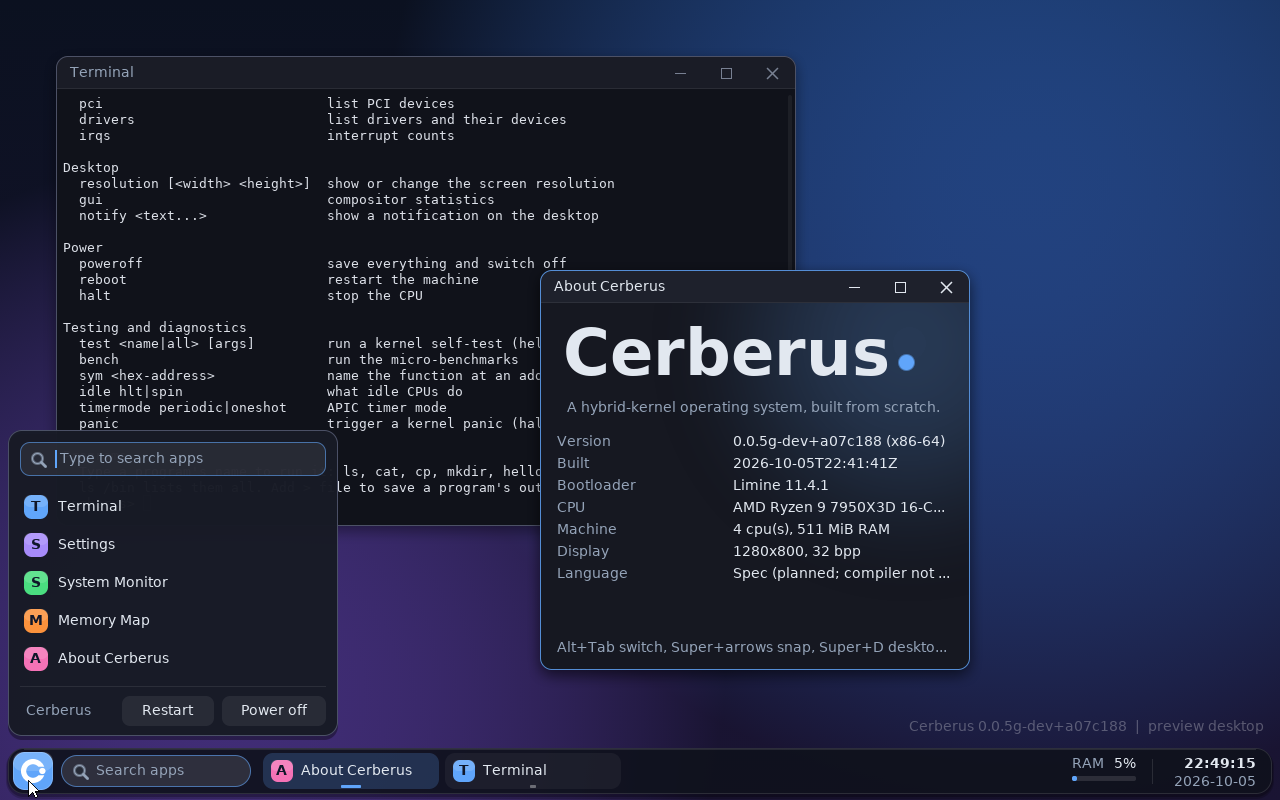Select About Cerberus in the launcher list
This screenshot has height=800, width=1280.
click(173, 658)
